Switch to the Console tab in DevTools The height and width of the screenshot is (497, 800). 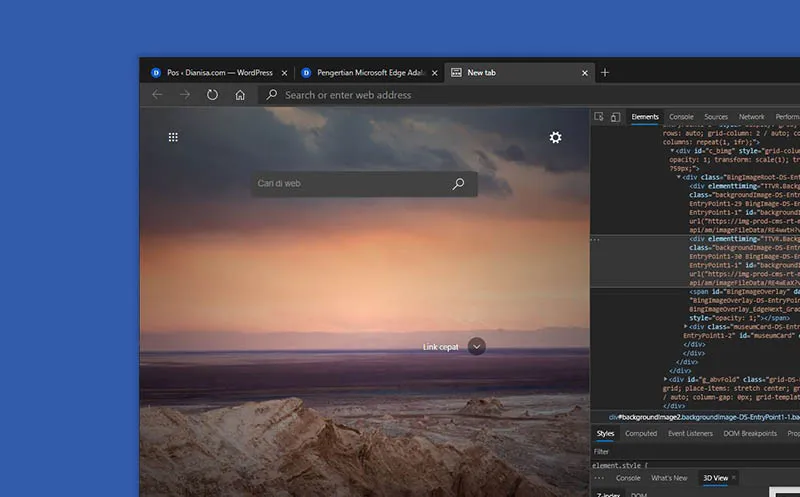pos(681,117)
